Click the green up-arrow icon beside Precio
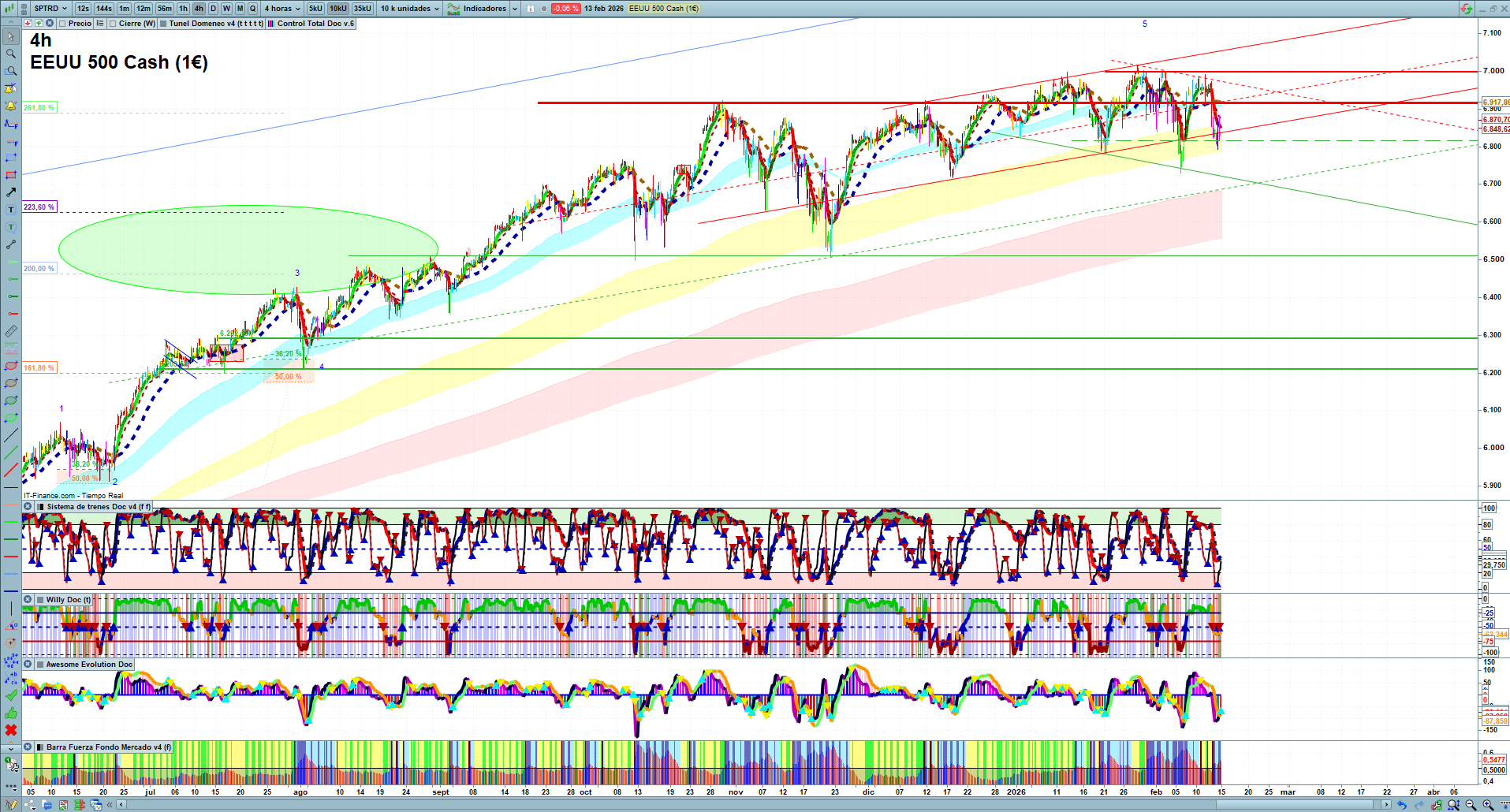Image resolution: width=1510 pixels, height=812 pixels. pos(39,24)
